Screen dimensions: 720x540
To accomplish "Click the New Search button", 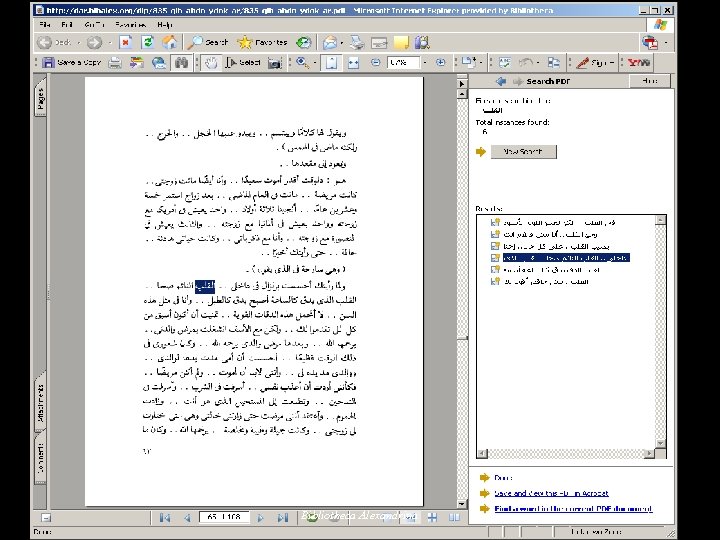I will [x=523, y=151].
